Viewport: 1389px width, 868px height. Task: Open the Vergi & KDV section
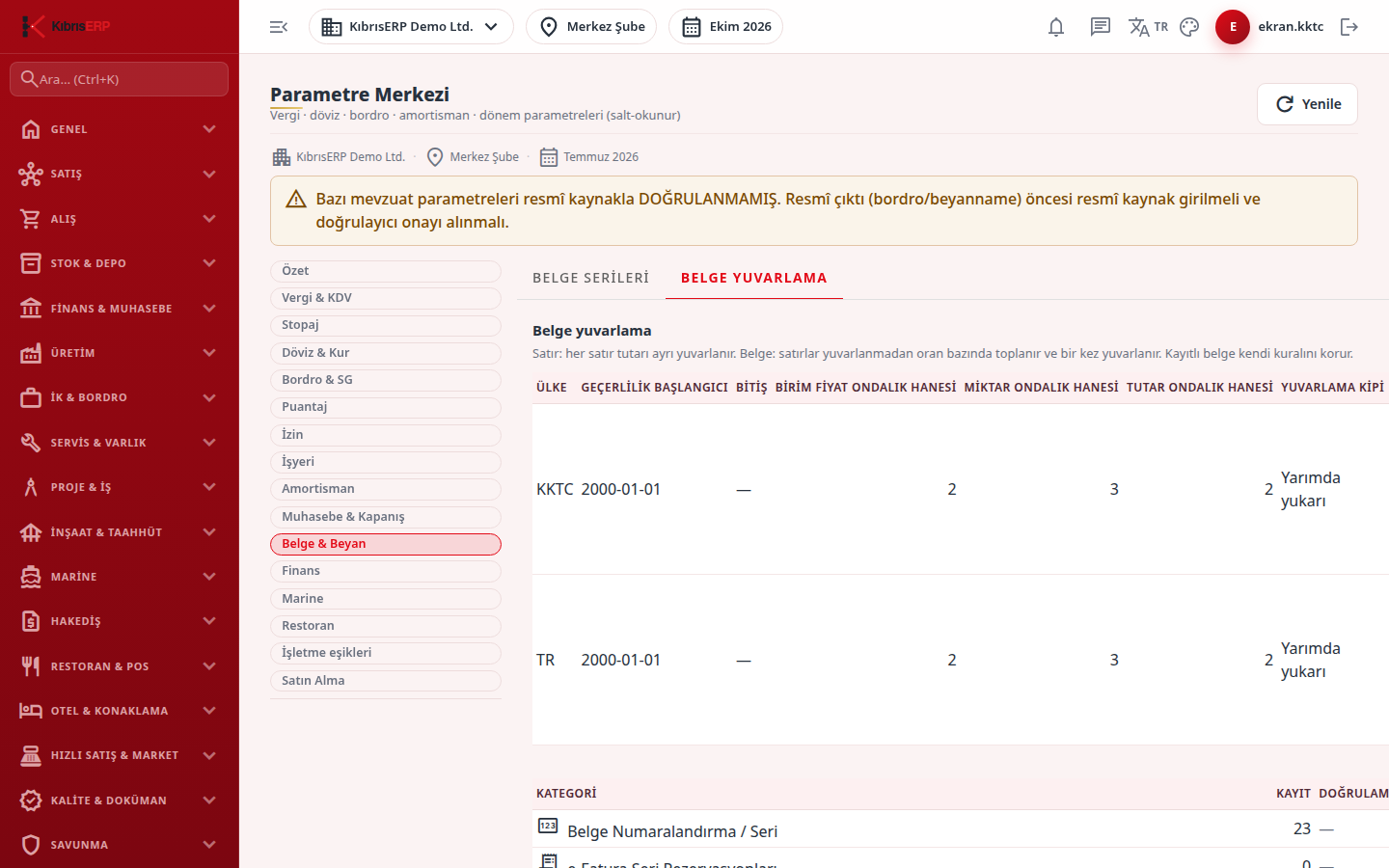pos(386,298)
